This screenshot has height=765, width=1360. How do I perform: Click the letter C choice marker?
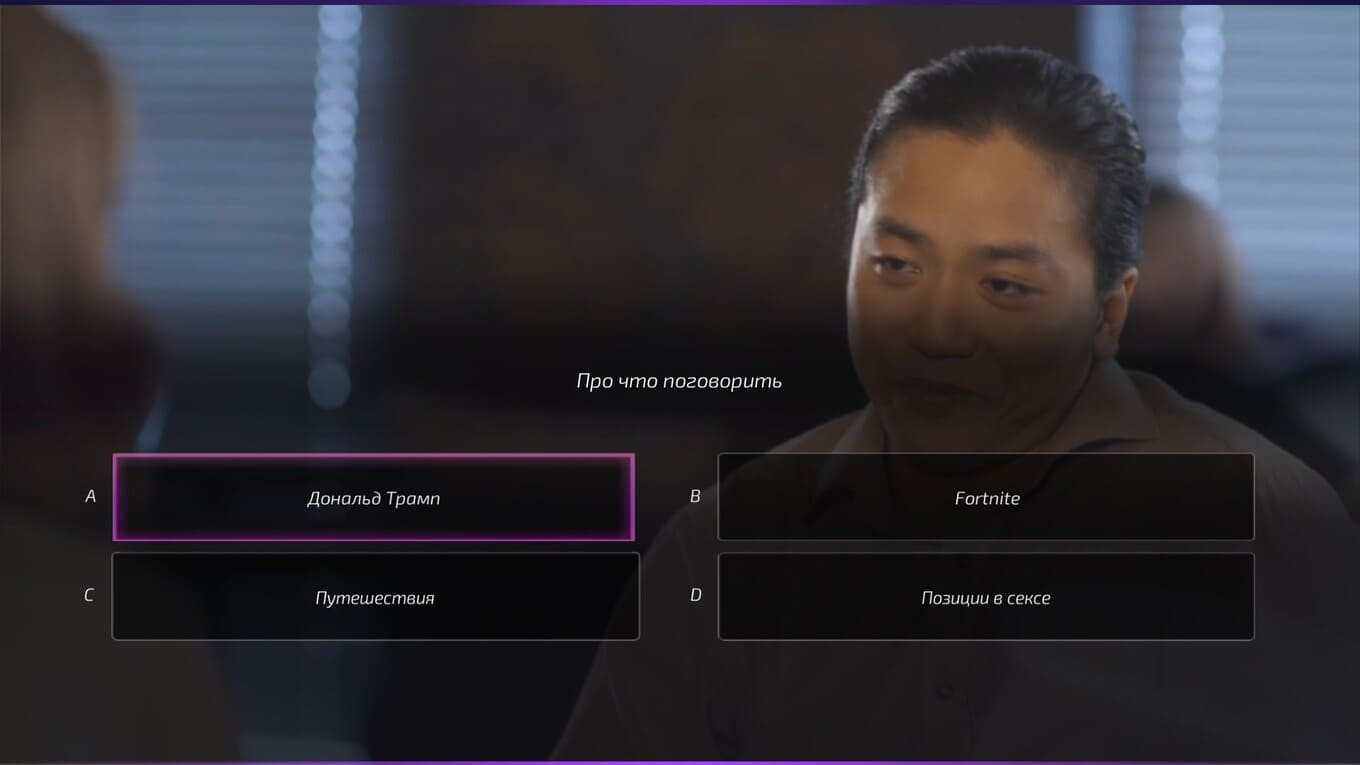(89, 595)
